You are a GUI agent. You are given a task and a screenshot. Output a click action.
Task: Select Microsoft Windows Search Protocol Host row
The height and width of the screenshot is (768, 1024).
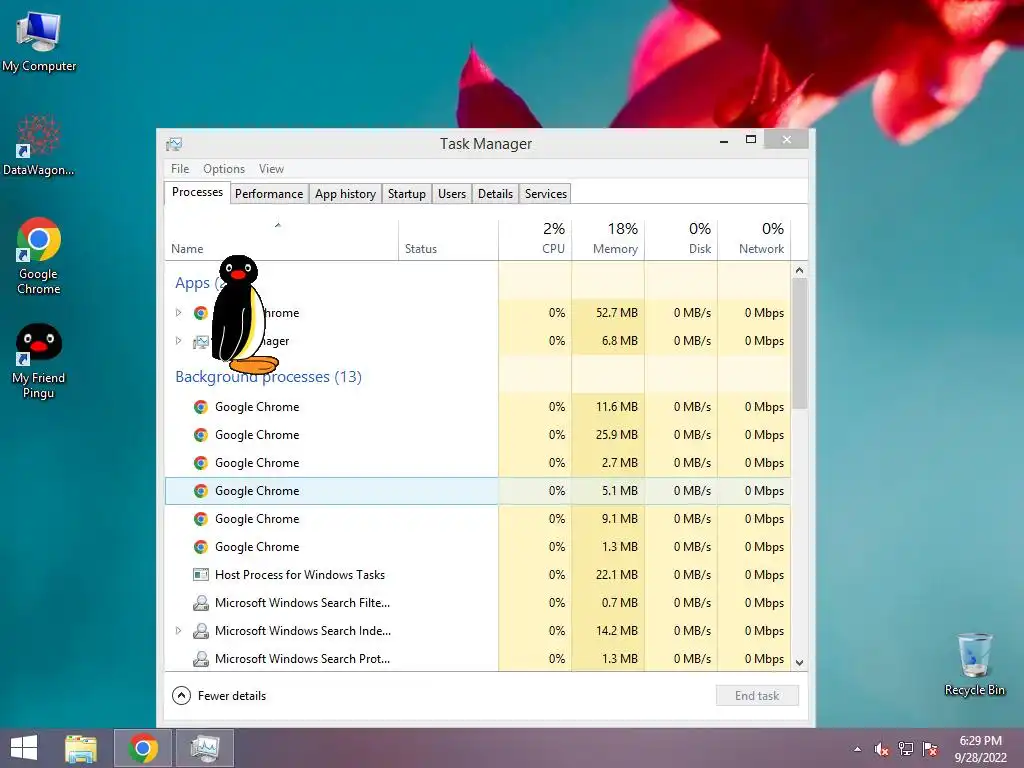click(x=477, y=658)
